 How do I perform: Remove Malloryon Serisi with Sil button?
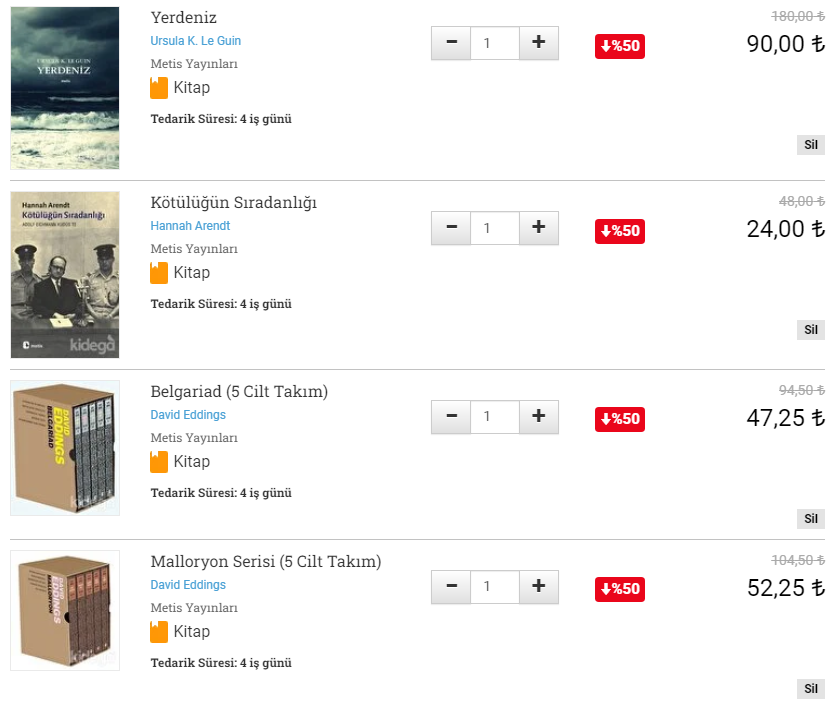810,689
